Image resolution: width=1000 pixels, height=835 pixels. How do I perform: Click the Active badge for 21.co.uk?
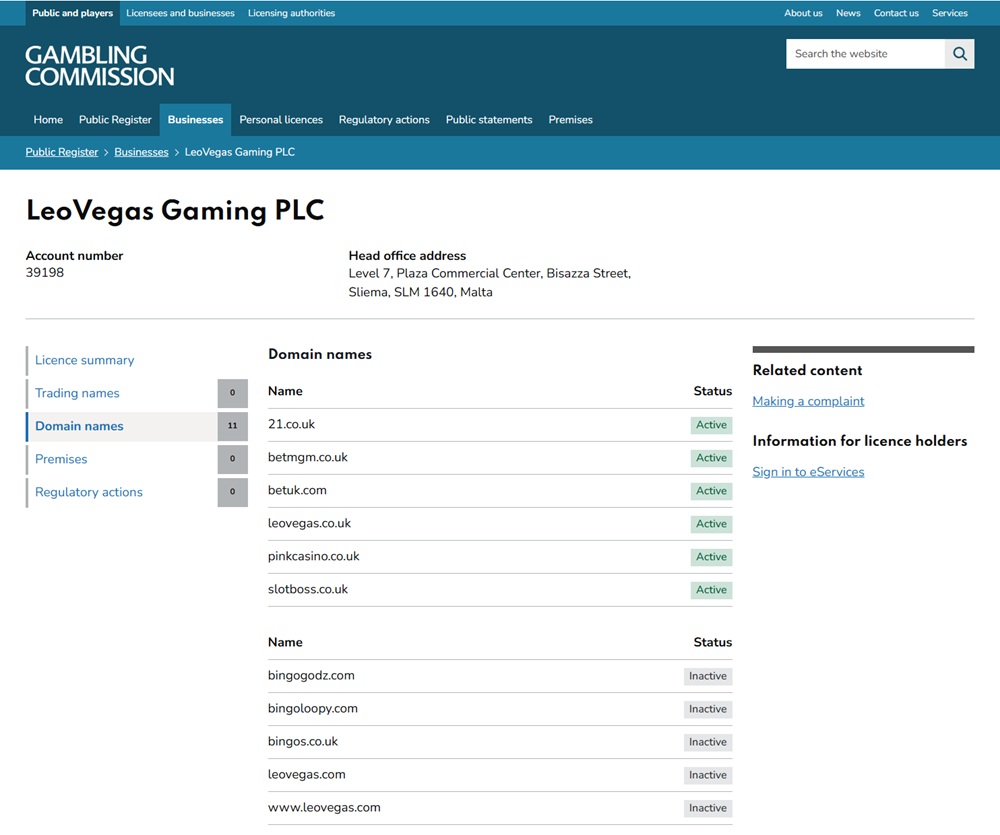point(711,425)
